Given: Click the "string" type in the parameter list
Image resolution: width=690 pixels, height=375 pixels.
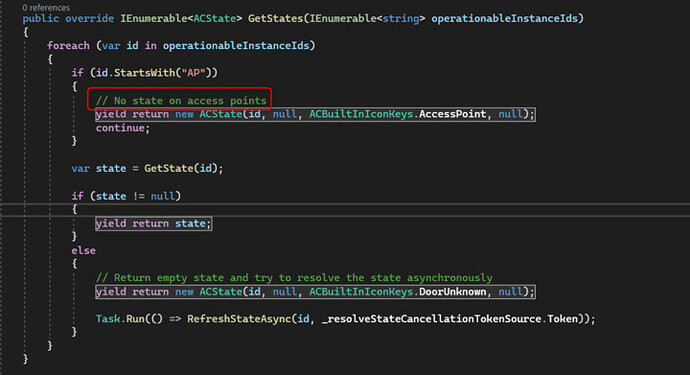Looking at the screenshot, I should click(401, 18).
